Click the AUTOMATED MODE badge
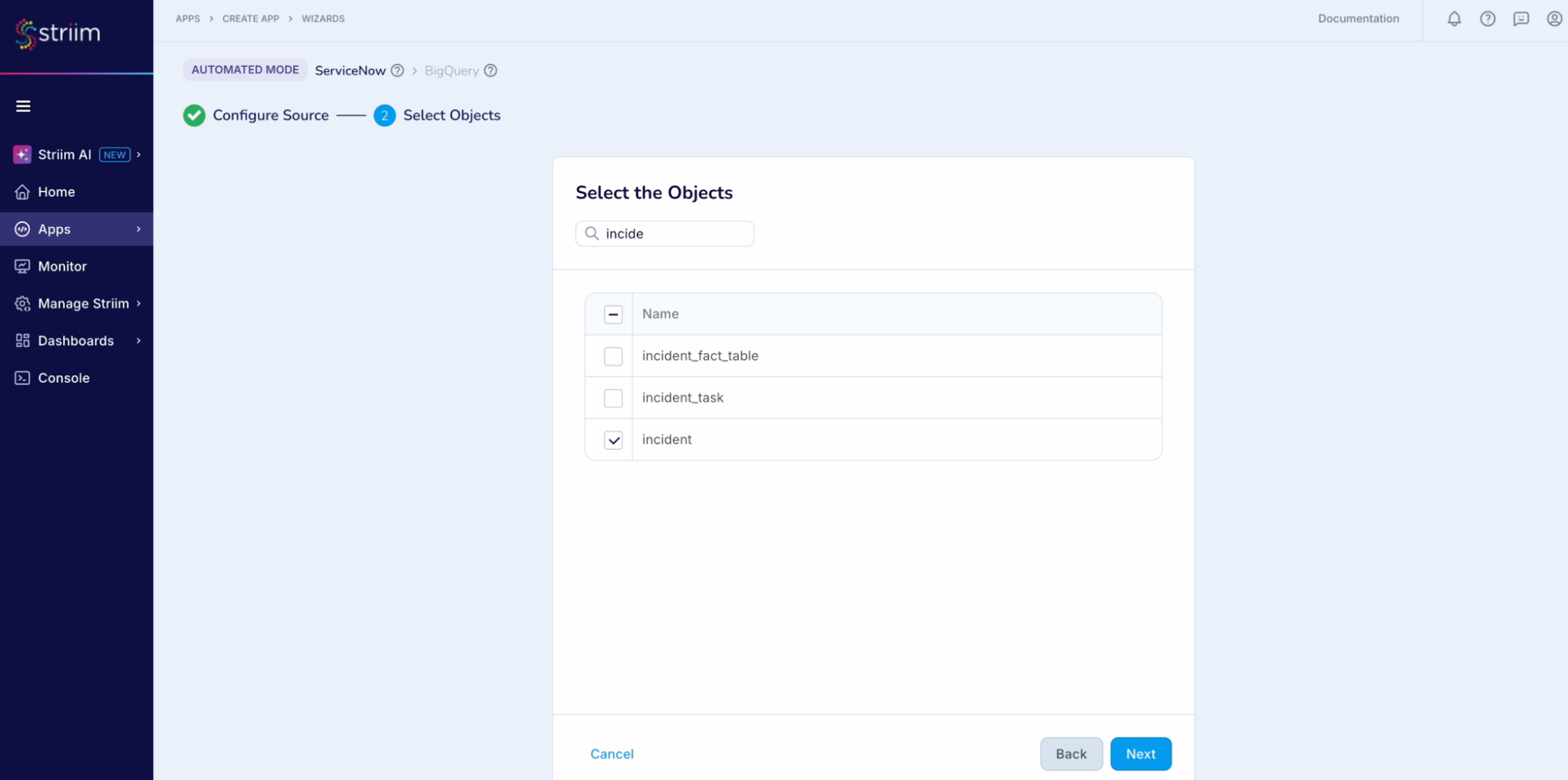 [x=245, y=70]
